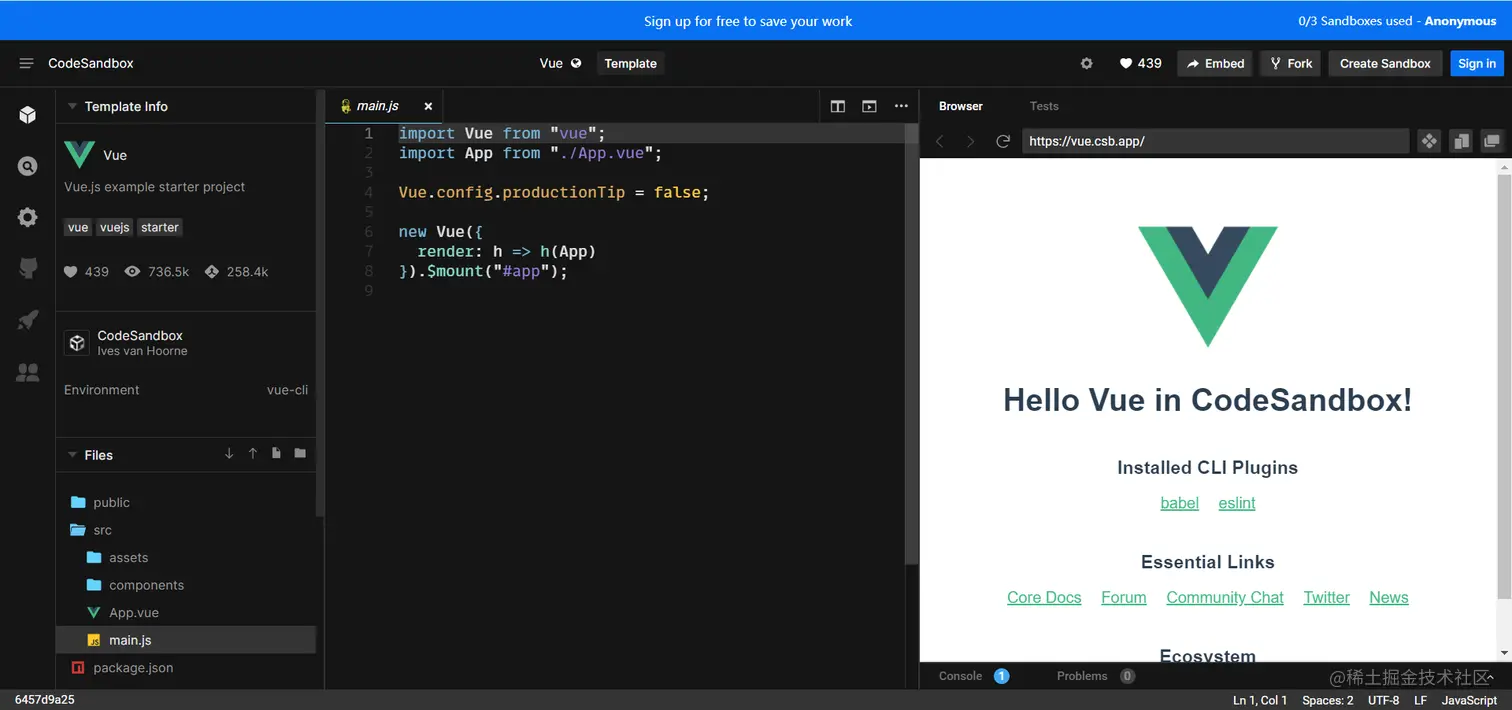1512x710 pixels.
Task: Select main.js in the file tree
Action: pyautogui.click(x=186, y=640)
